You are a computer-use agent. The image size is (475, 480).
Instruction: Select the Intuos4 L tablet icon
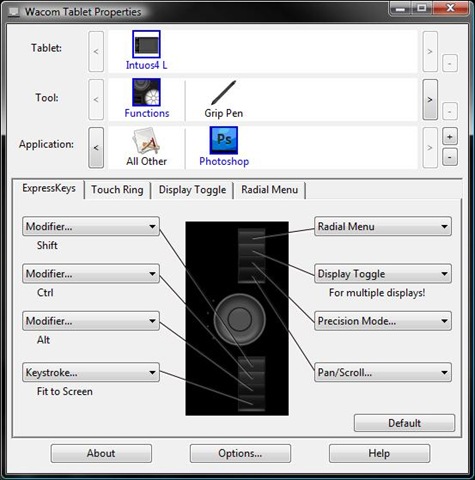pyautogui.click(x=146, y=44)
